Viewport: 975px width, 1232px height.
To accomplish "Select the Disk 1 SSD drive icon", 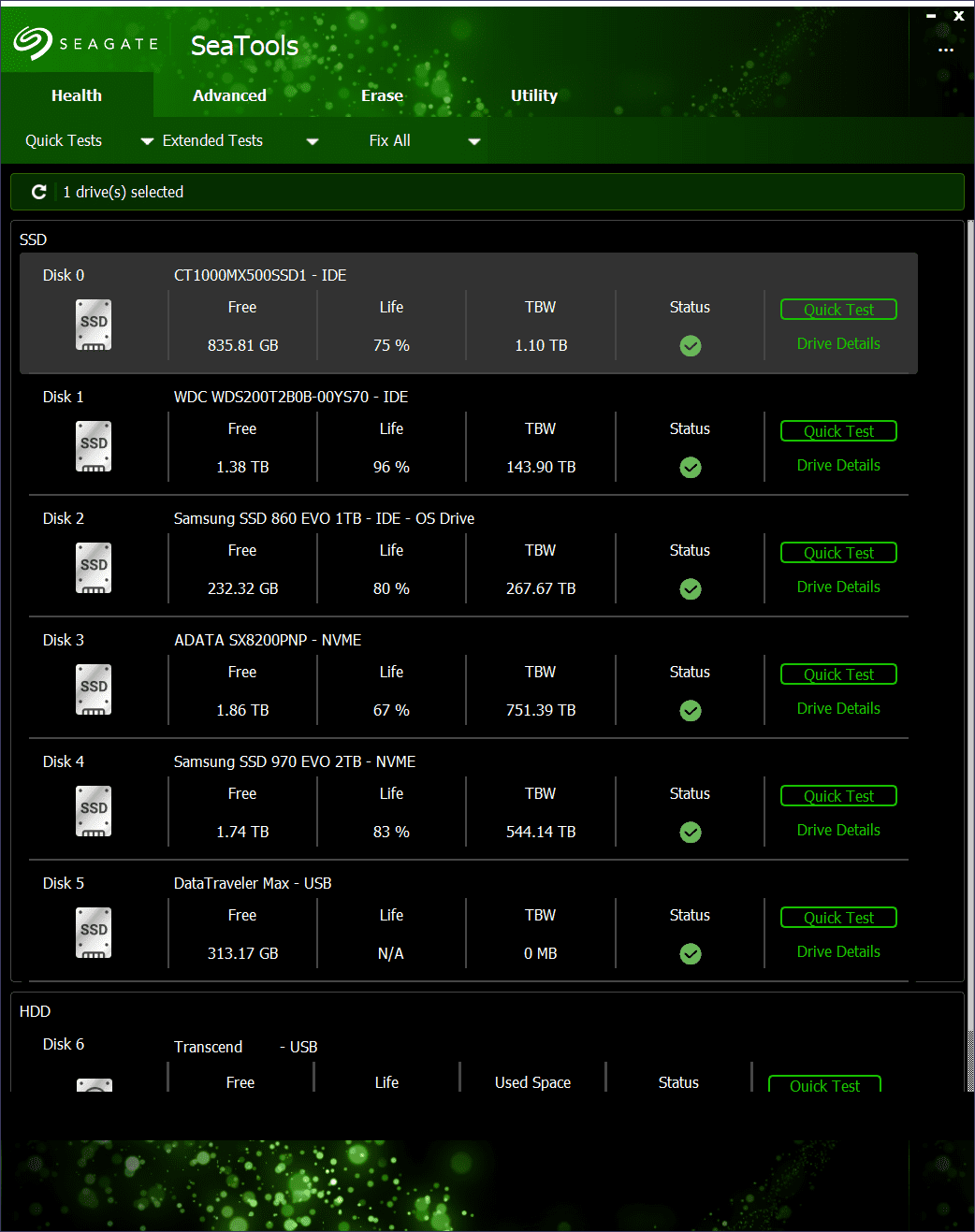I will (x=94, y=446).
